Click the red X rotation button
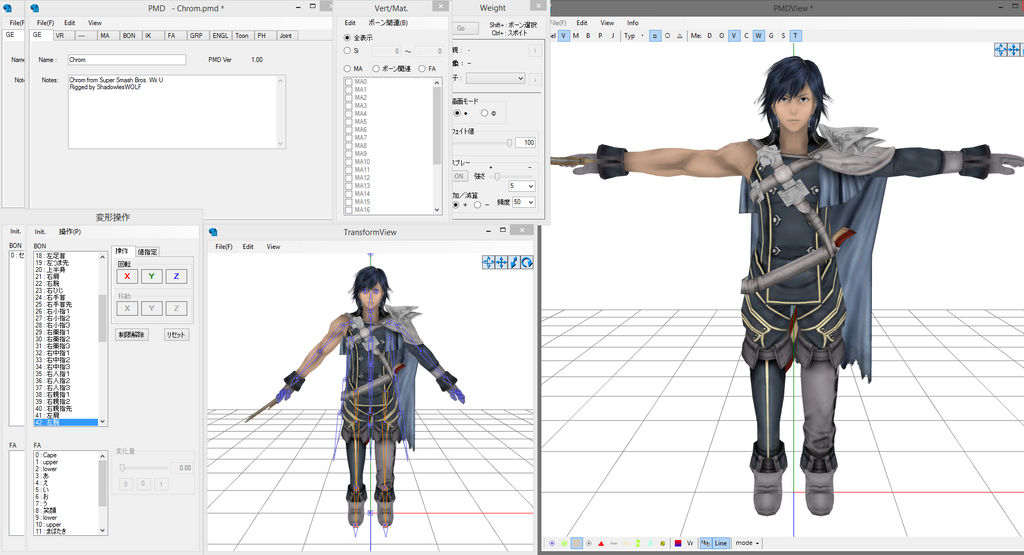This screenshot has width=1024, height=555. (127, 276)
